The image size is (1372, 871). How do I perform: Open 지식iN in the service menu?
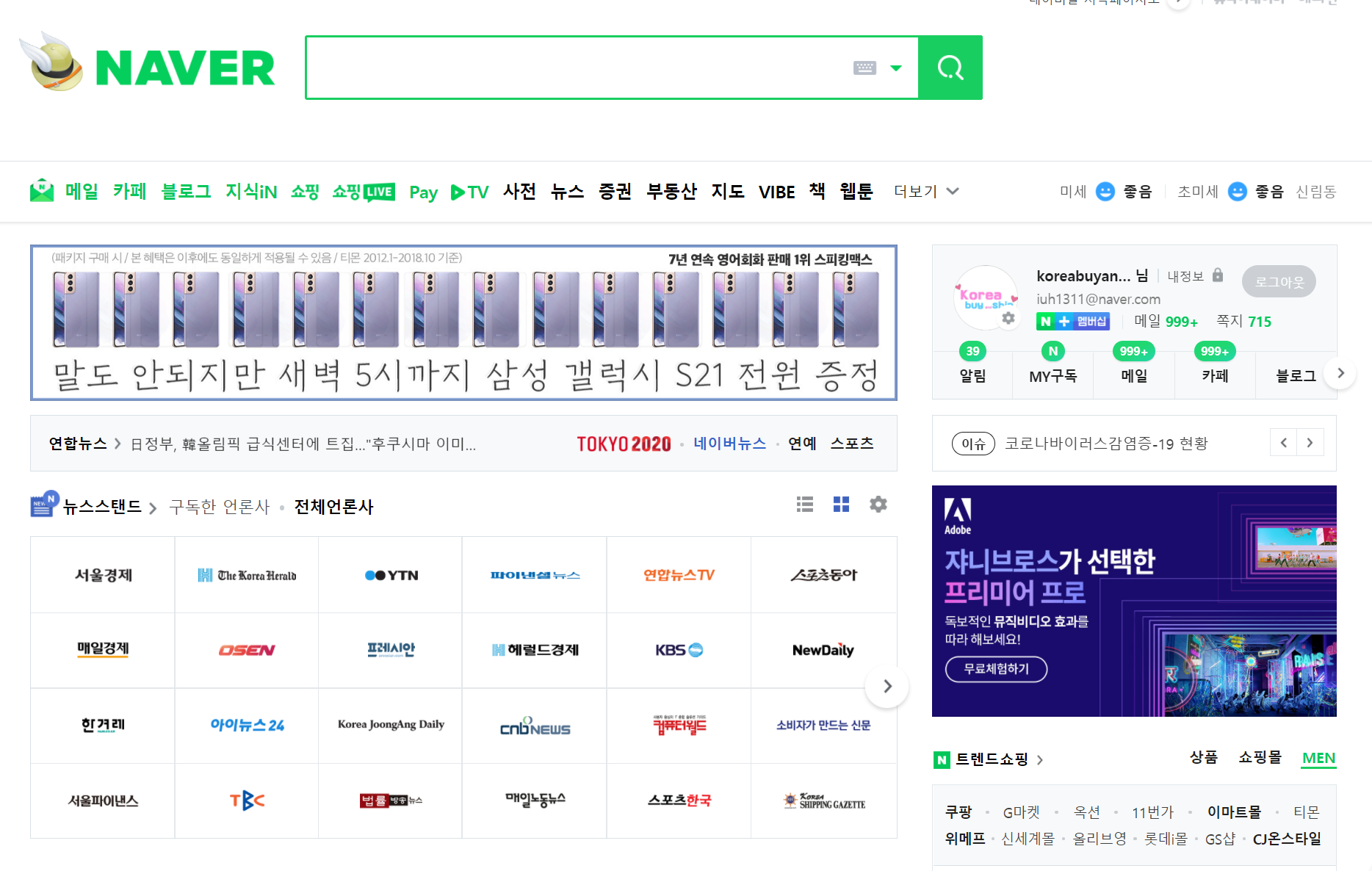[x=251, y=192]
